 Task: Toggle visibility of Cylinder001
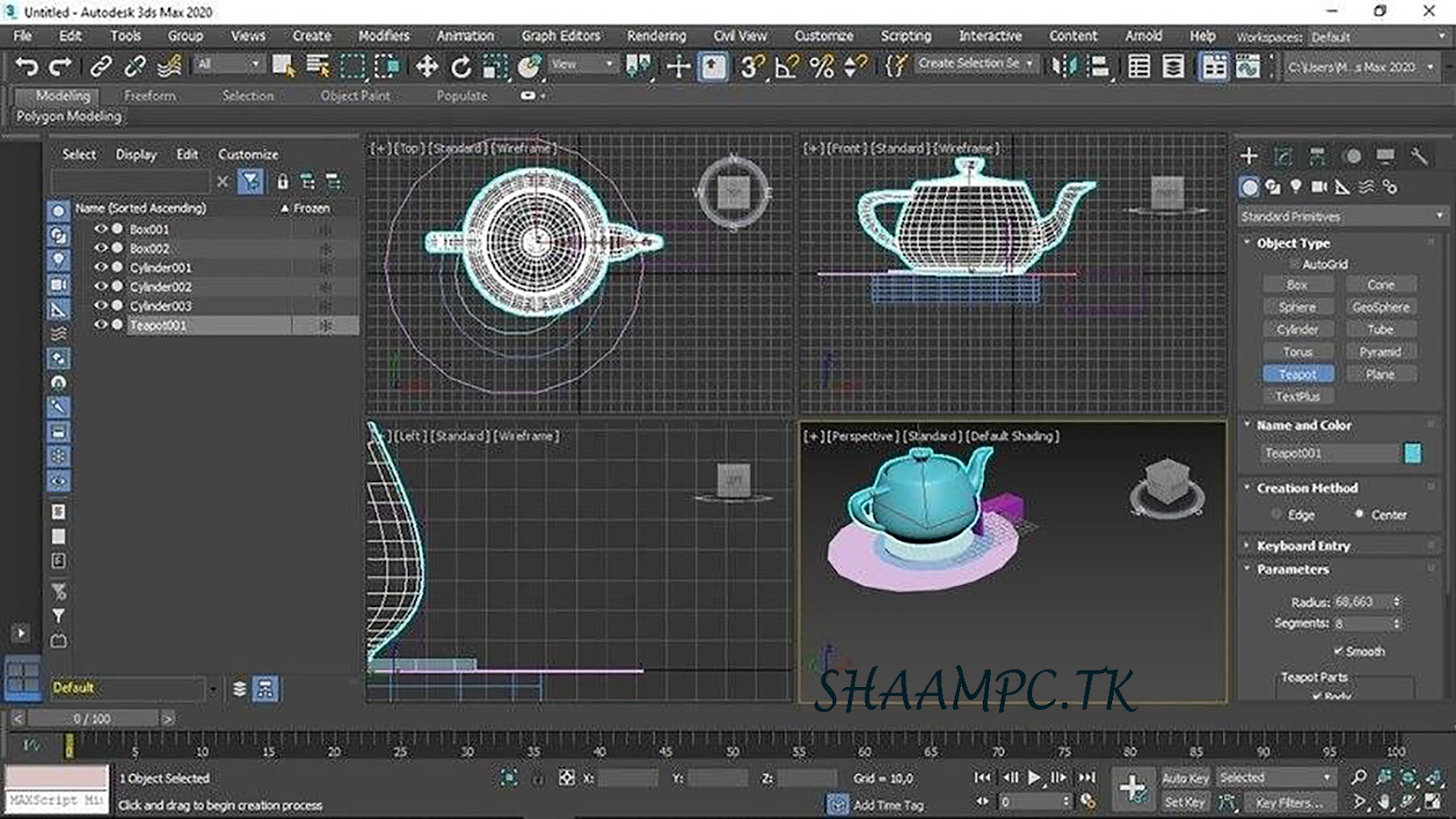tap(100, 268)
